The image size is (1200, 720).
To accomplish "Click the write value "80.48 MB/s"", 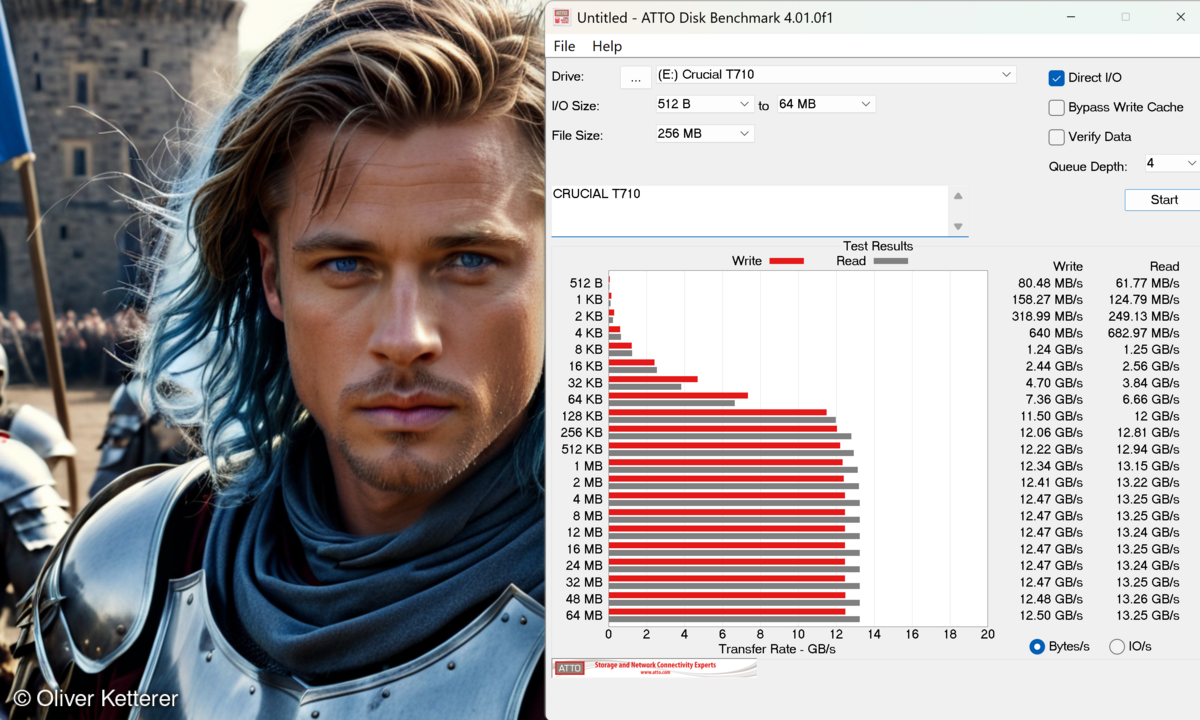I will 1050,284.
